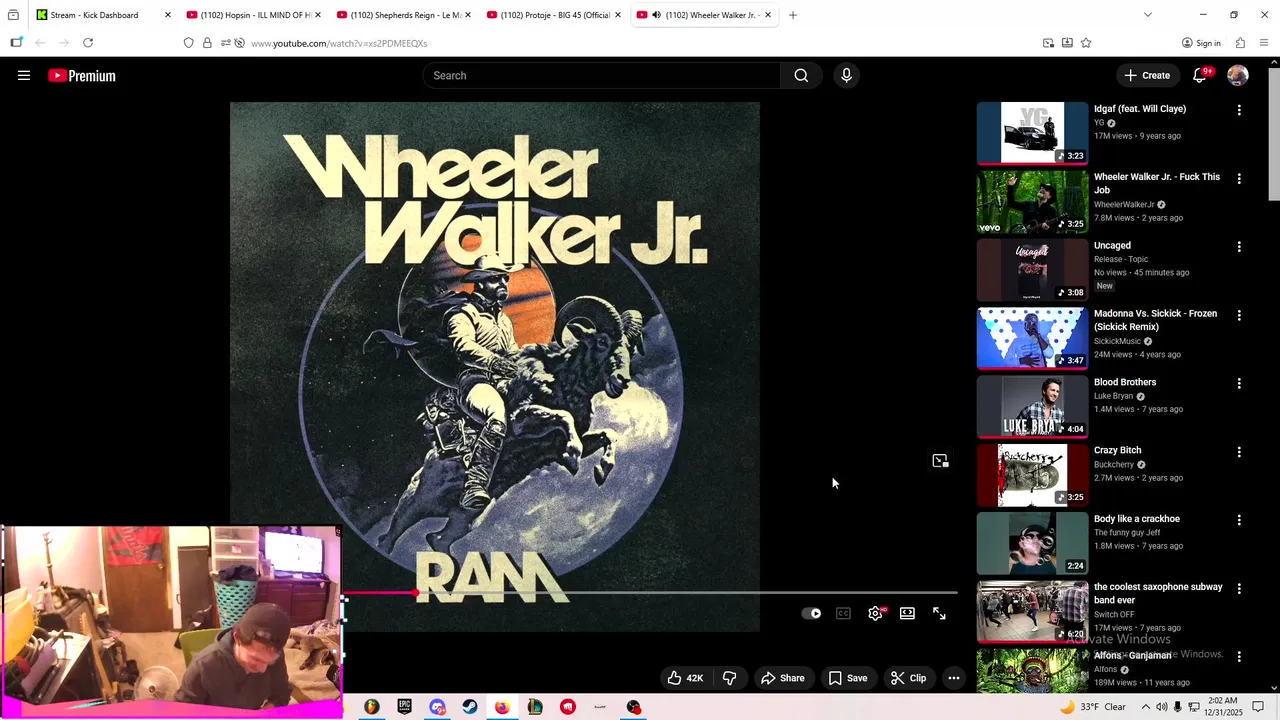Open options for Madonna Frozen remix video
1280x720 pixels.
click(x=1239, y=315)
